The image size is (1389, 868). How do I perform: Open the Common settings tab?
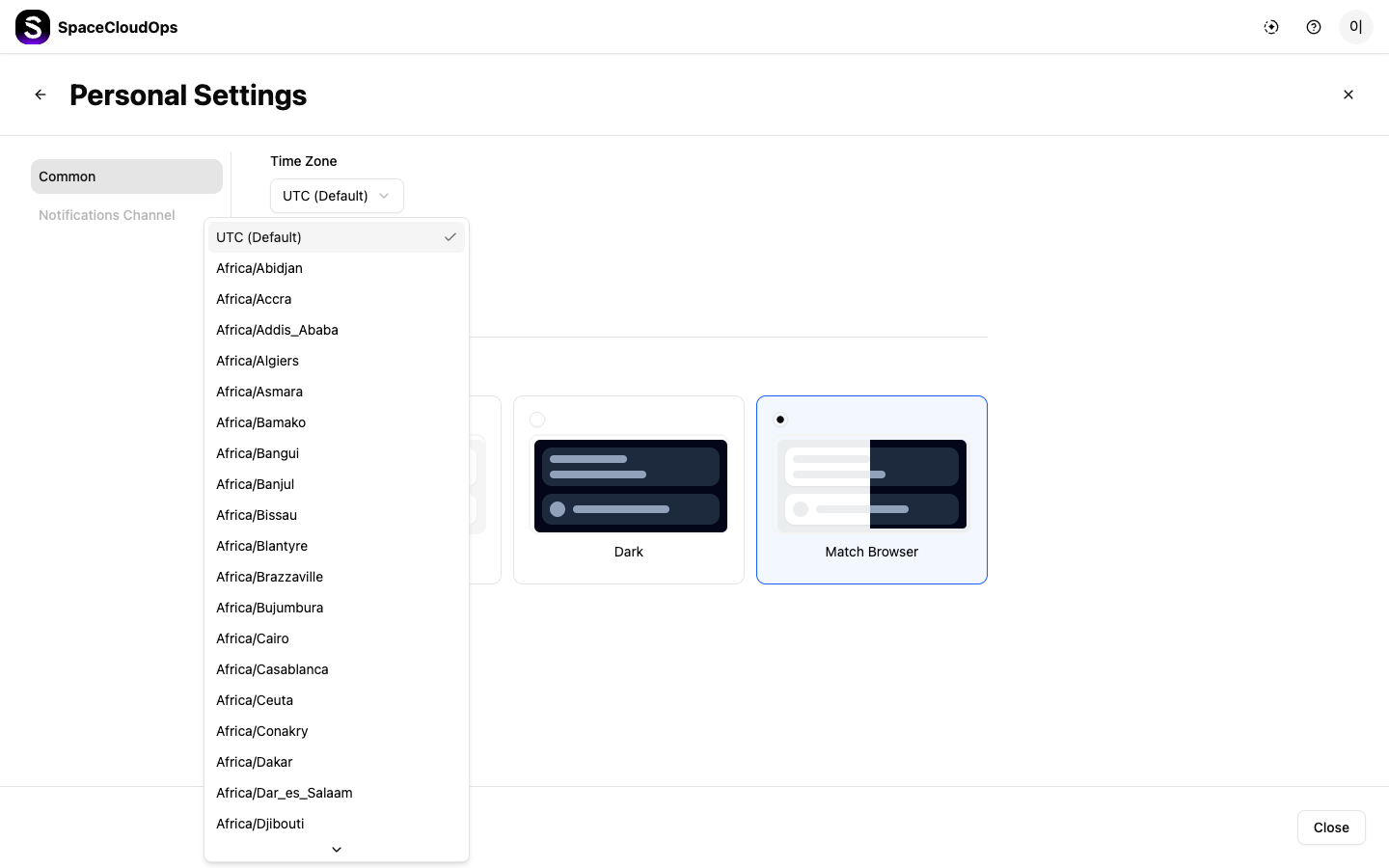pyautogui.click(x=126, y=176)
